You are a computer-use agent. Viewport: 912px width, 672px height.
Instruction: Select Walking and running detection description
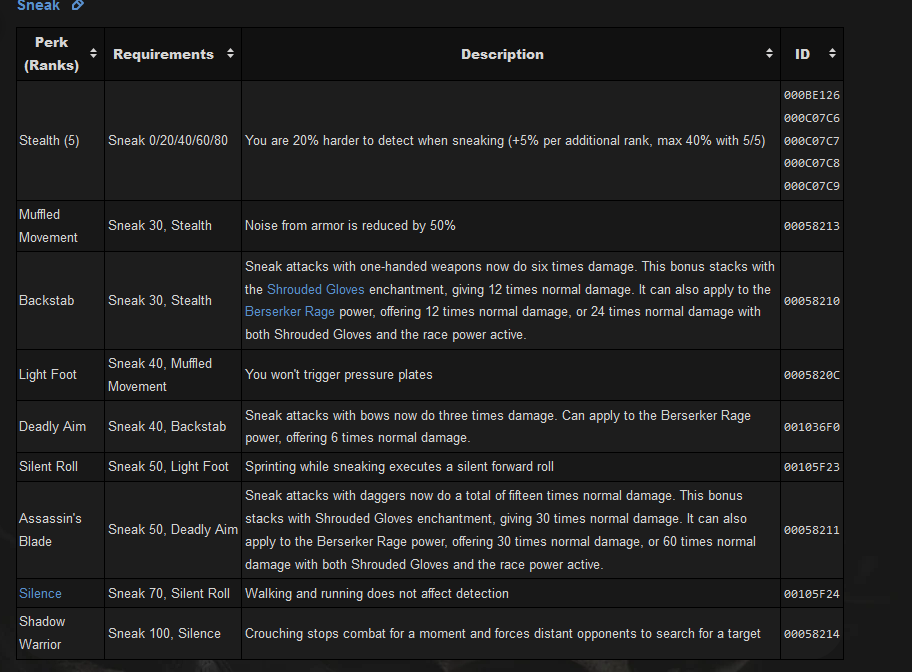point(377,593)
